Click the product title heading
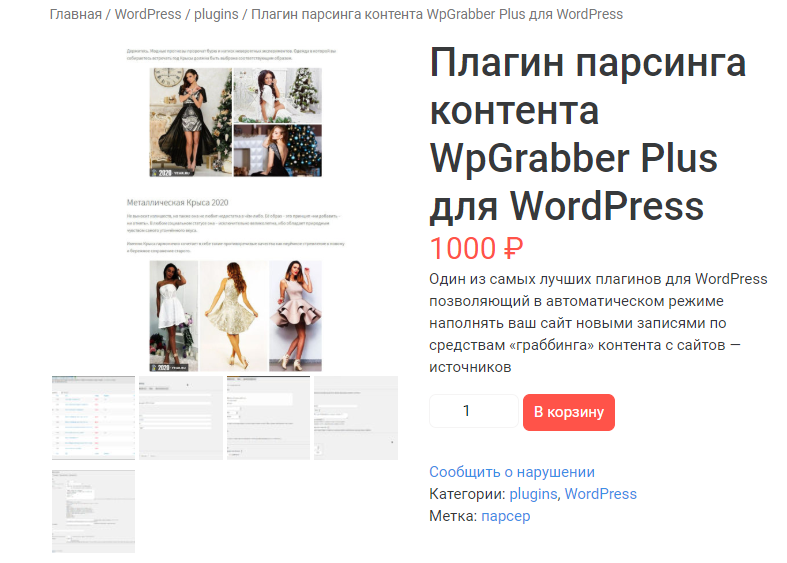 coord(588,134)
